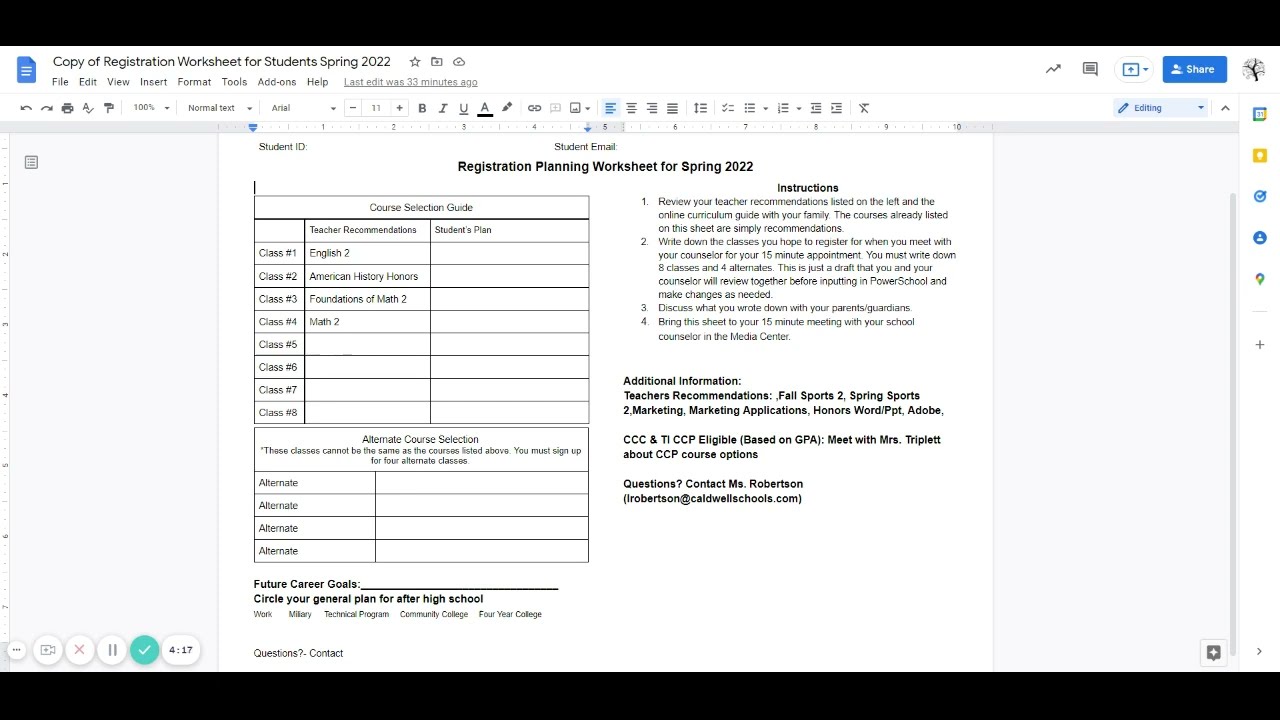Open the activity dashboard trend icon
This screenshot has height=720, width=1280.
pyautogui.click(x=1053, y=69)
